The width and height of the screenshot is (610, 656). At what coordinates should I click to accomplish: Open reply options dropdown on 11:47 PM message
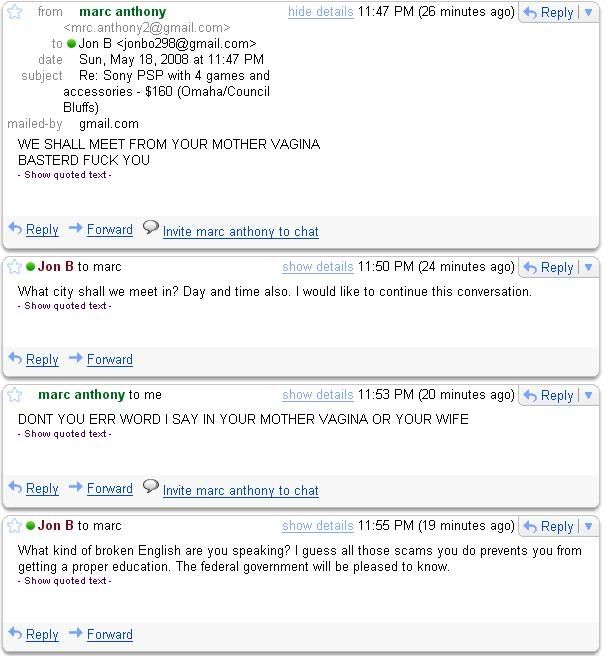[x=588, y=12]
